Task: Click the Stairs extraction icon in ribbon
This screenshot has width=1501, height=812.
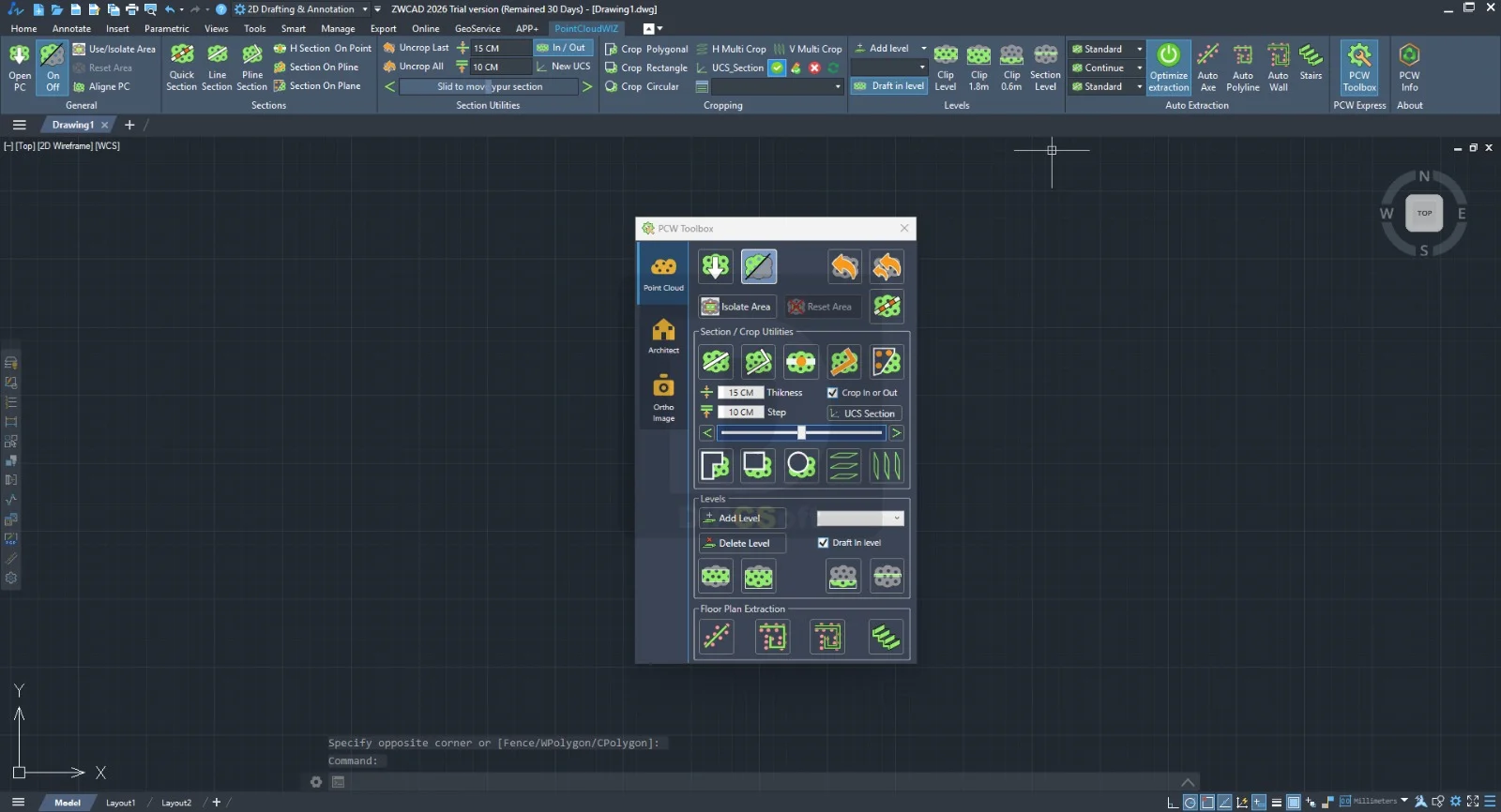Action: (1311, 63)
